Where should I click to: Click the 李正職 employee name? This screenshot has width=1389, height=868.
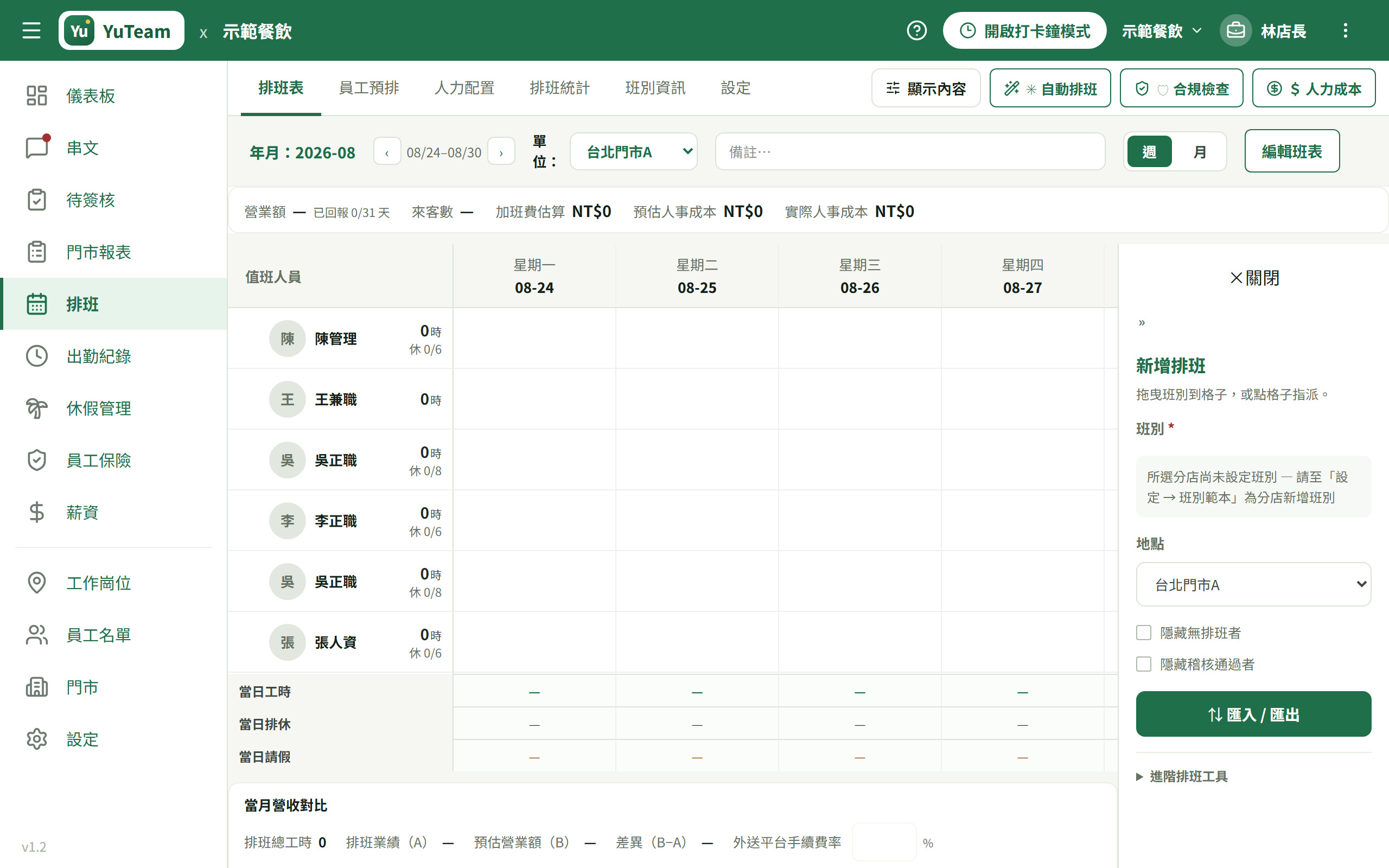(x=336, y=521)
